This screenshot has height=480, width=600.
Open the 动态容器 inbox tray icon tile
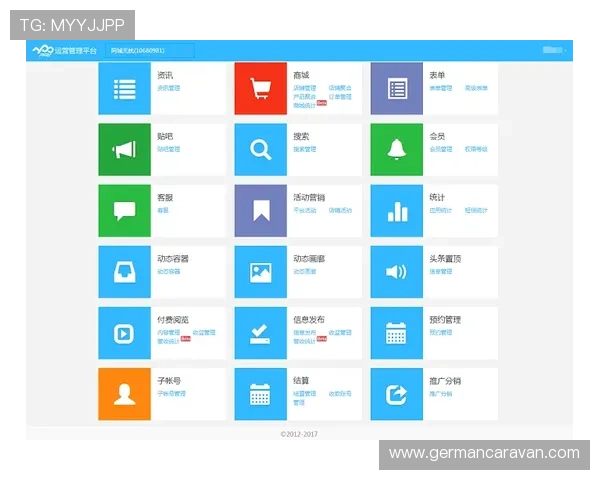124,272
